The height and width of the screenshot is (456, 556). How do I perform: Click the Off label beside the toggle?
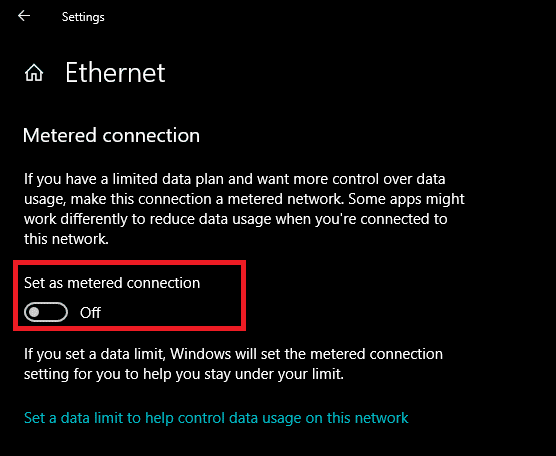90,312
